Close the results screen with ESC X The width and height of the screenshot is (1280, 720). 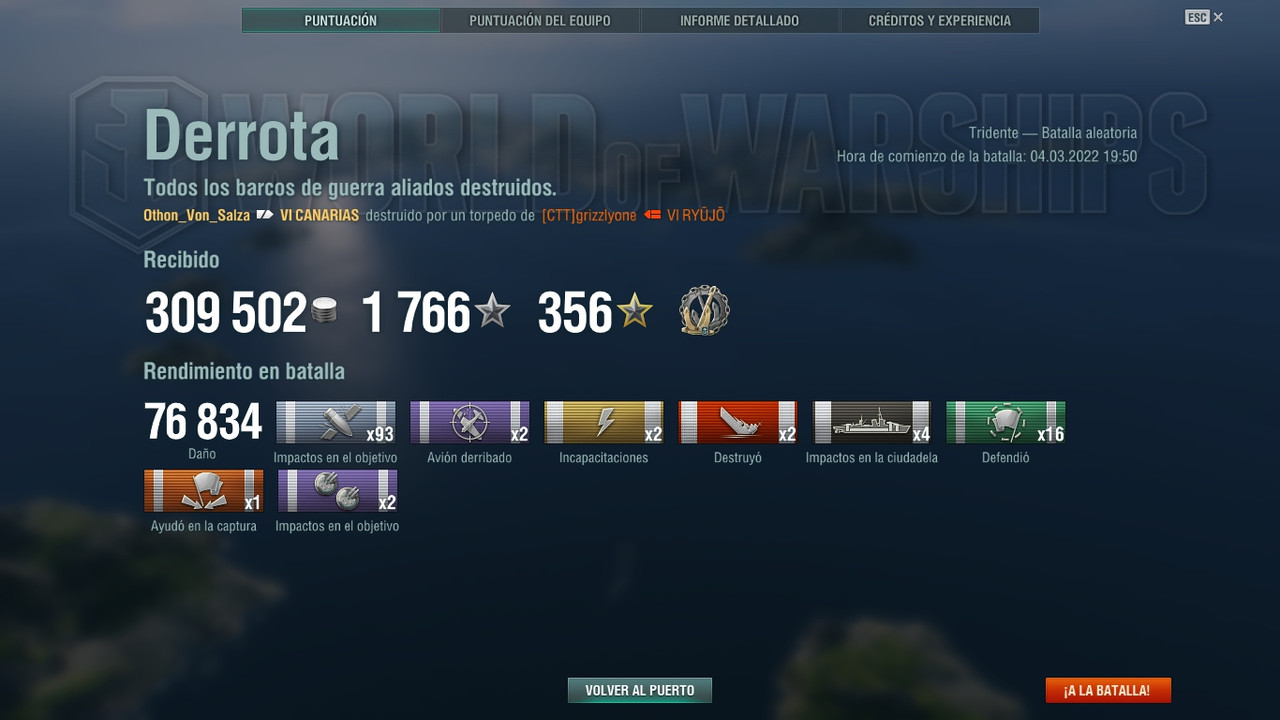point(1204,17)
